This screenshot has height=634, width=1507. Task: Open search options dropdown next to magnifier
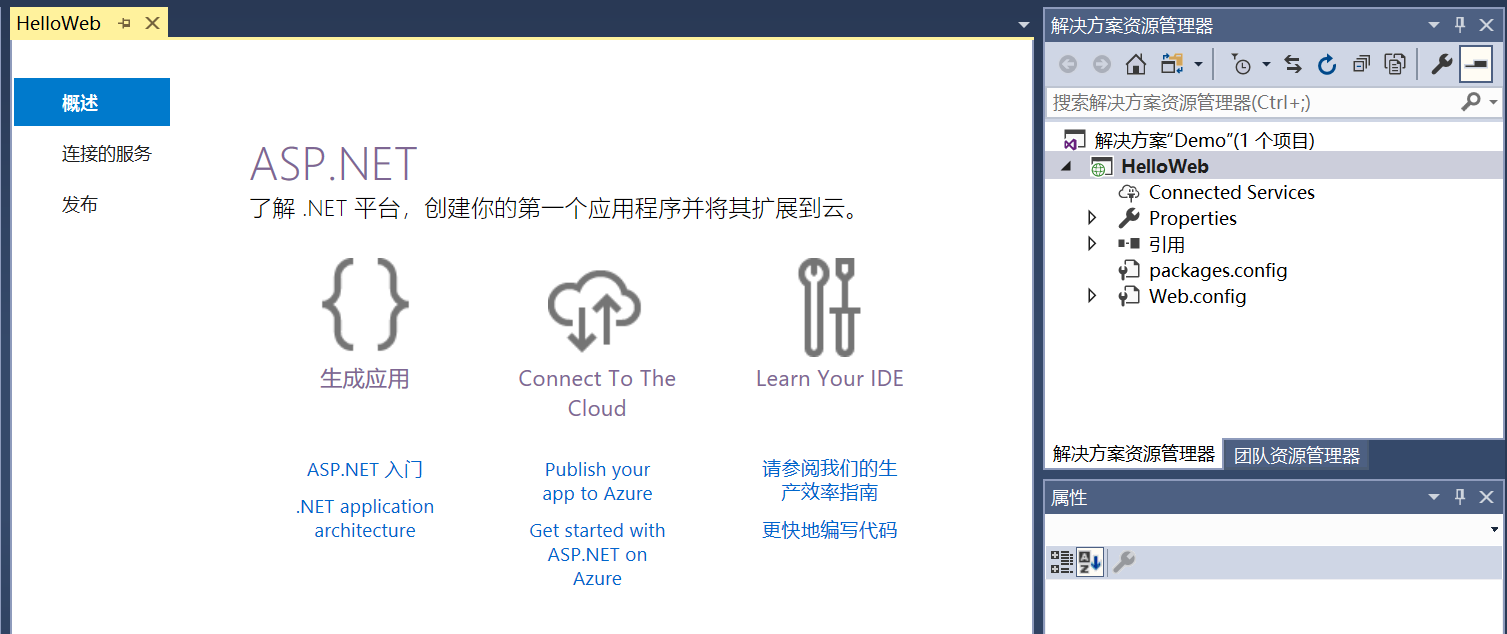[1493, 103]
